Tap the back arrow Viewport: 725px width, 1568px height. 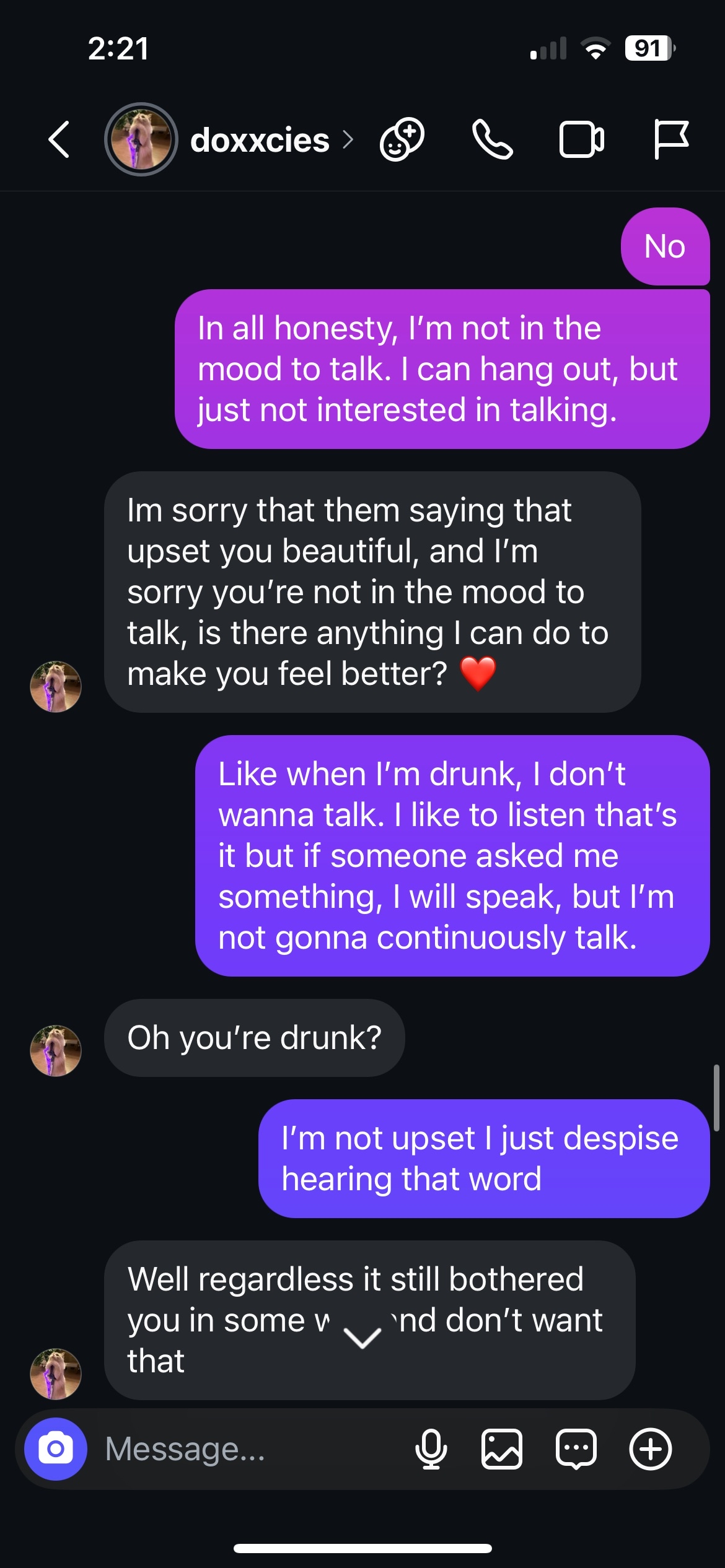pyautogui.click(x=59, y=139)
